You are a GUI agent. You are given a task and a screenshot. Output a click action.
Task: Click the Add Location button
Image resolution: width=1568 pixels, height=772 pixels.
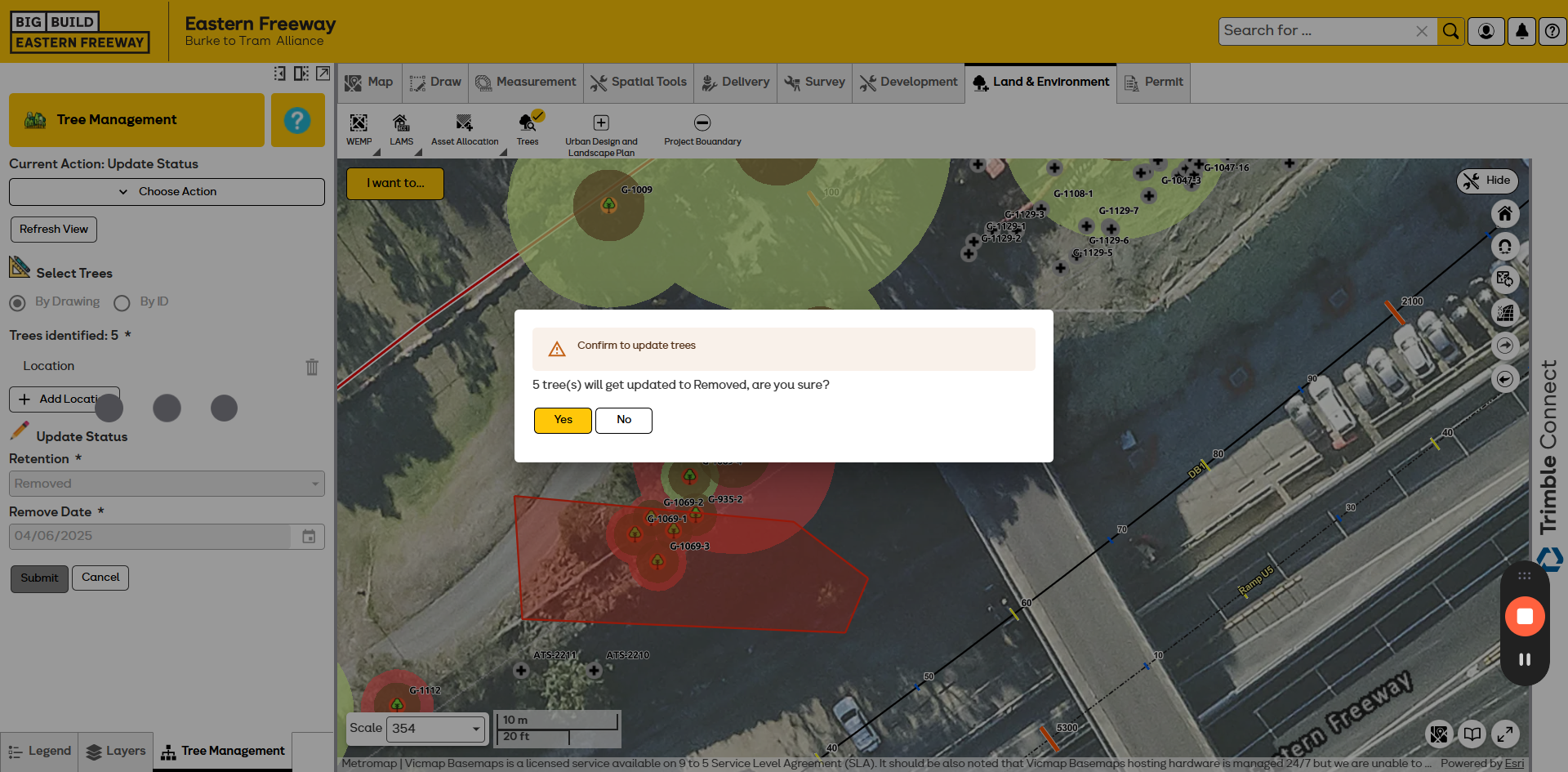pyautogui.click(x=65, y=399)
